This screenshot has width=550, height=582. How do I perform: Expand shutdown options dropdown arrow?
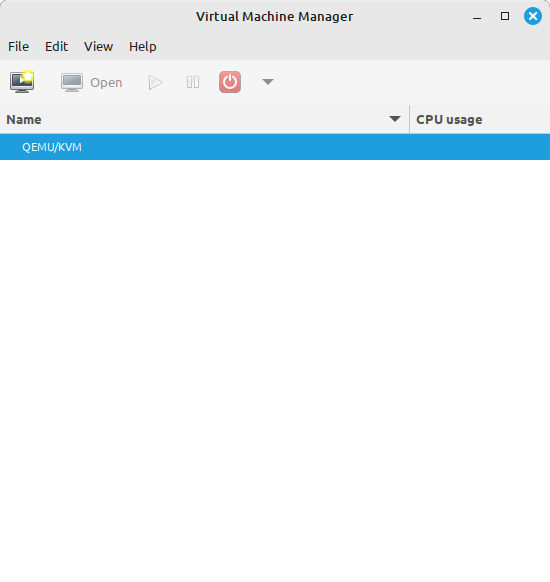pyautogui.click(x=268, y=82)
